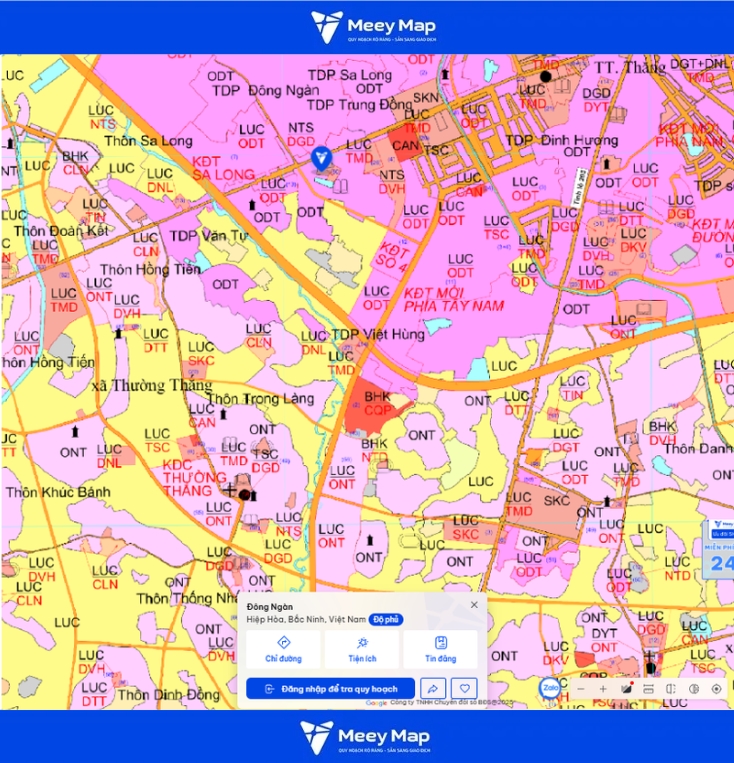
Task: Click the blue Meey location pin marker
Action: coord(321,159)
